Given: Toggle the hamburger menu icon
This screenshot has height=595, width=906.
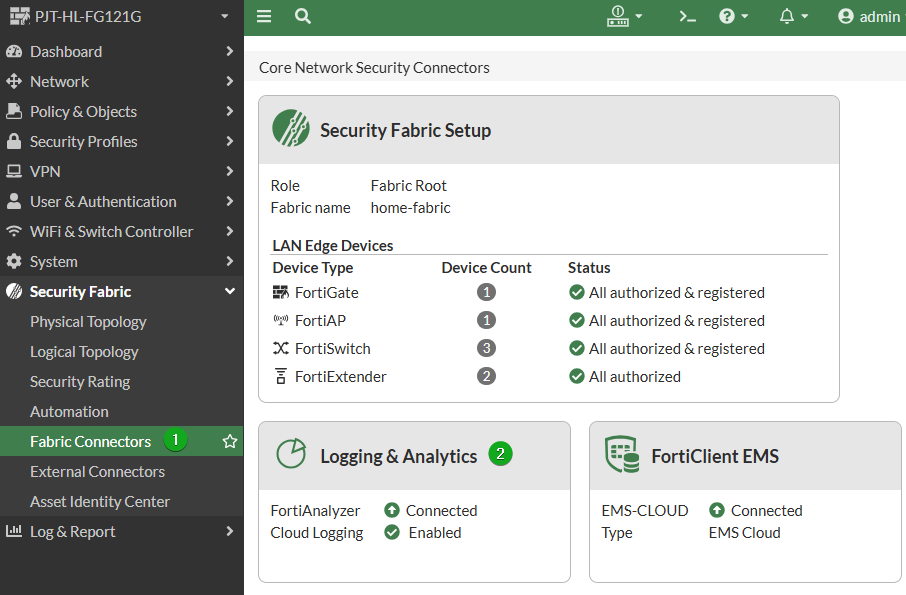Looking at the screenshot, I should point(264,16).
